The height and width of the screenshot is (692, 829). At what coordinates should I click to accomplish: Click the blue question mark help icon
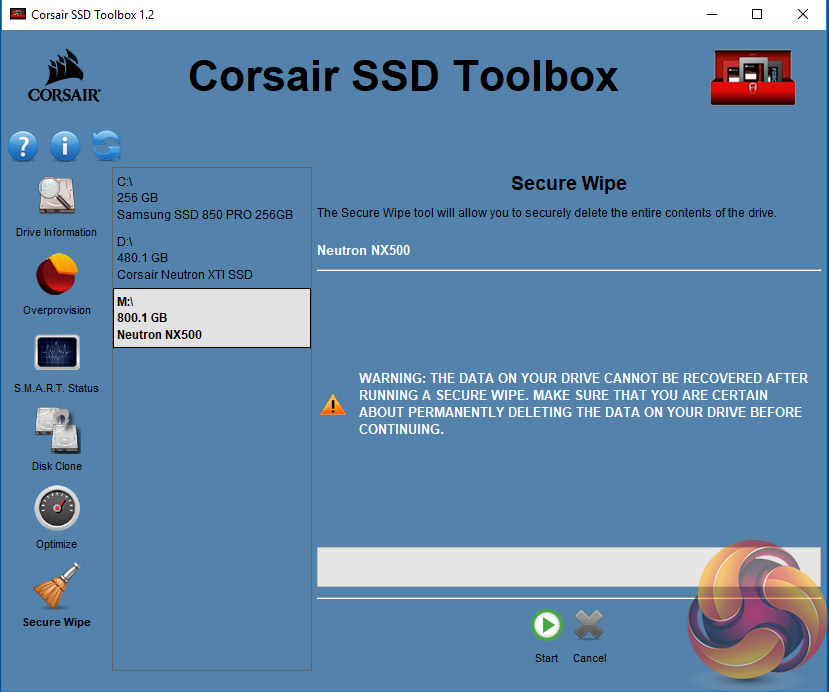coord(23,146)
